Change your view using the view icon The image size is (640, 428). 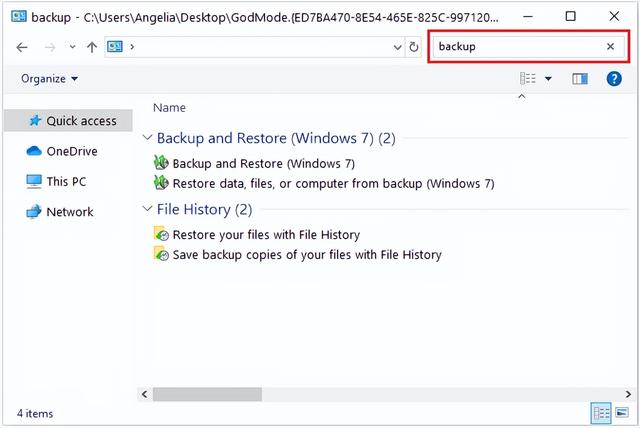[528, 78]
